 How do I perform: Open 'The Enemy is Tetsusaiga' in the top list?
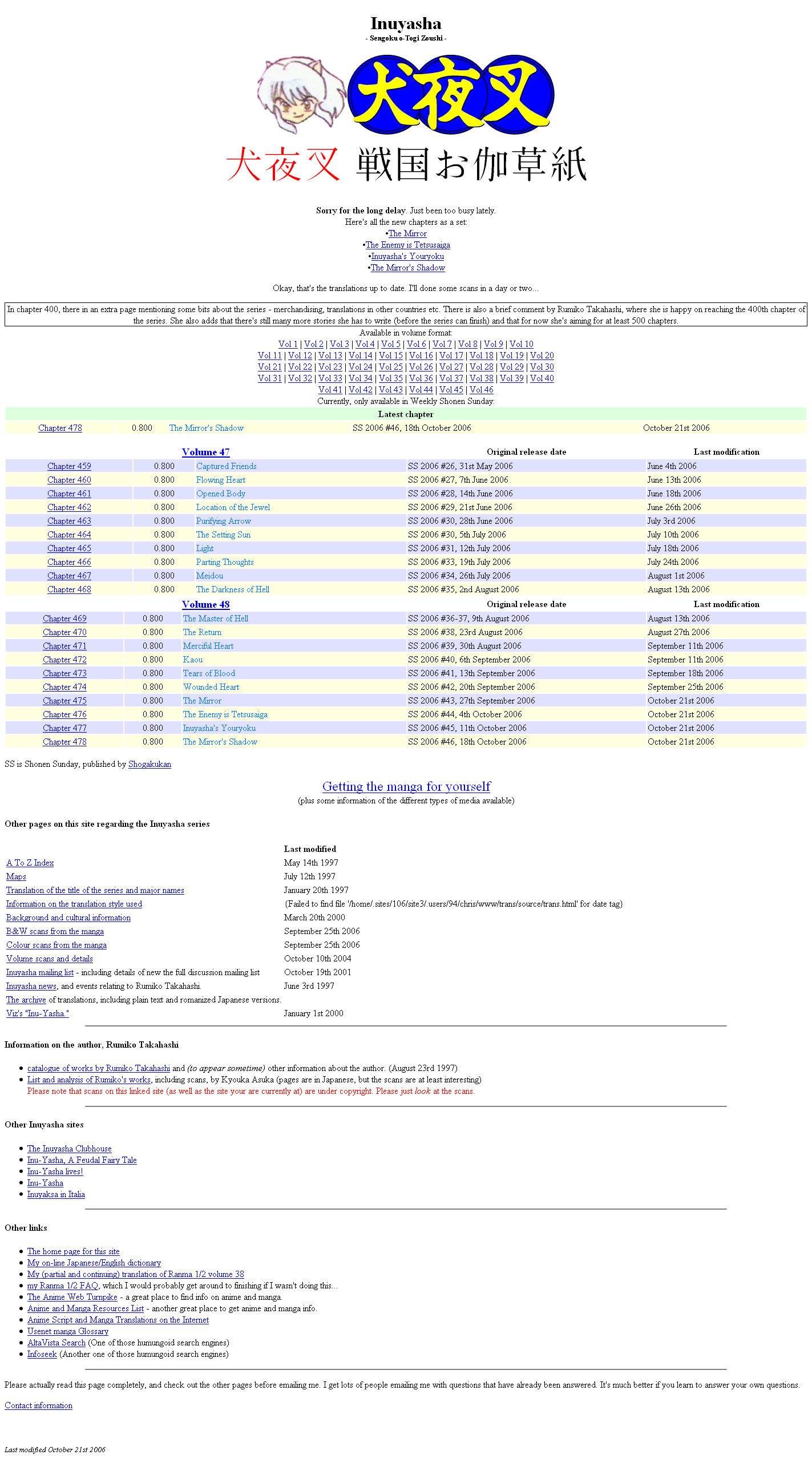[x=407, y=245]
